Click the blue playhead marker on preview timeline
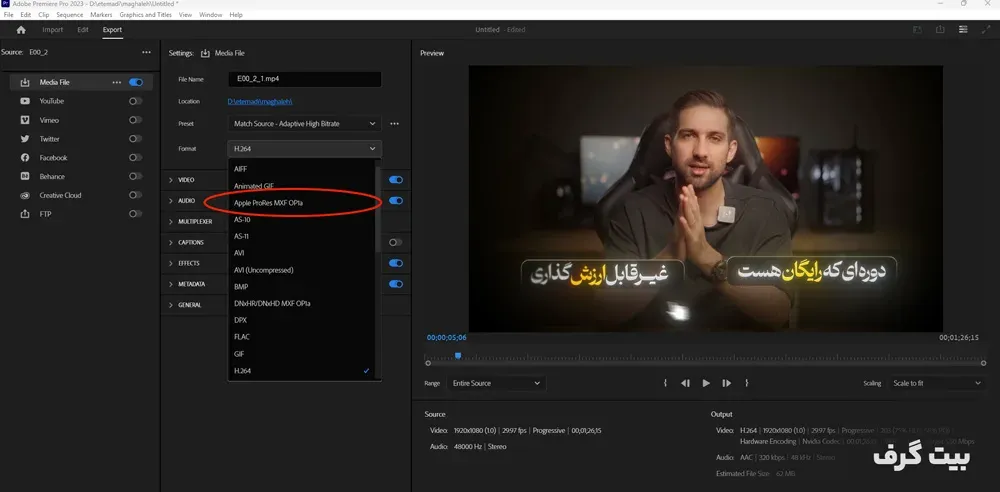The width and height of the screenshot is (1000, 492). click(458, 355)
